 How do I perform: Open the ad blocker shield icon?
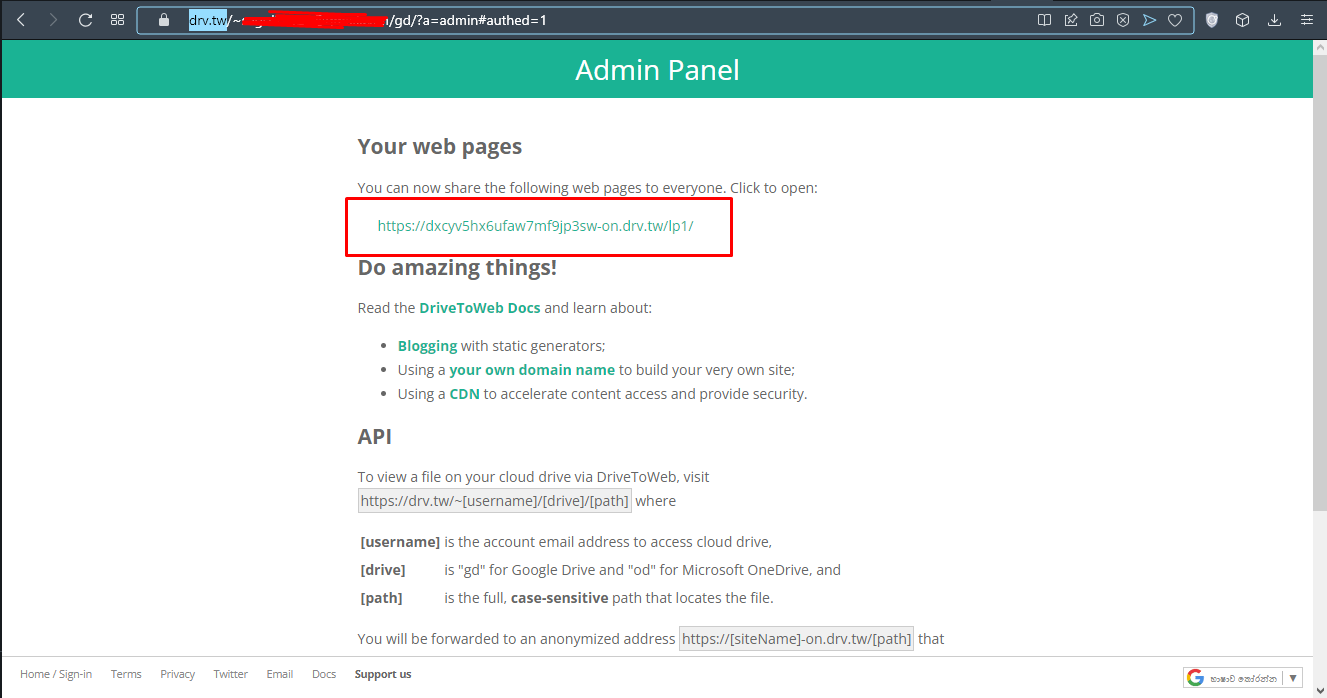1123,20
